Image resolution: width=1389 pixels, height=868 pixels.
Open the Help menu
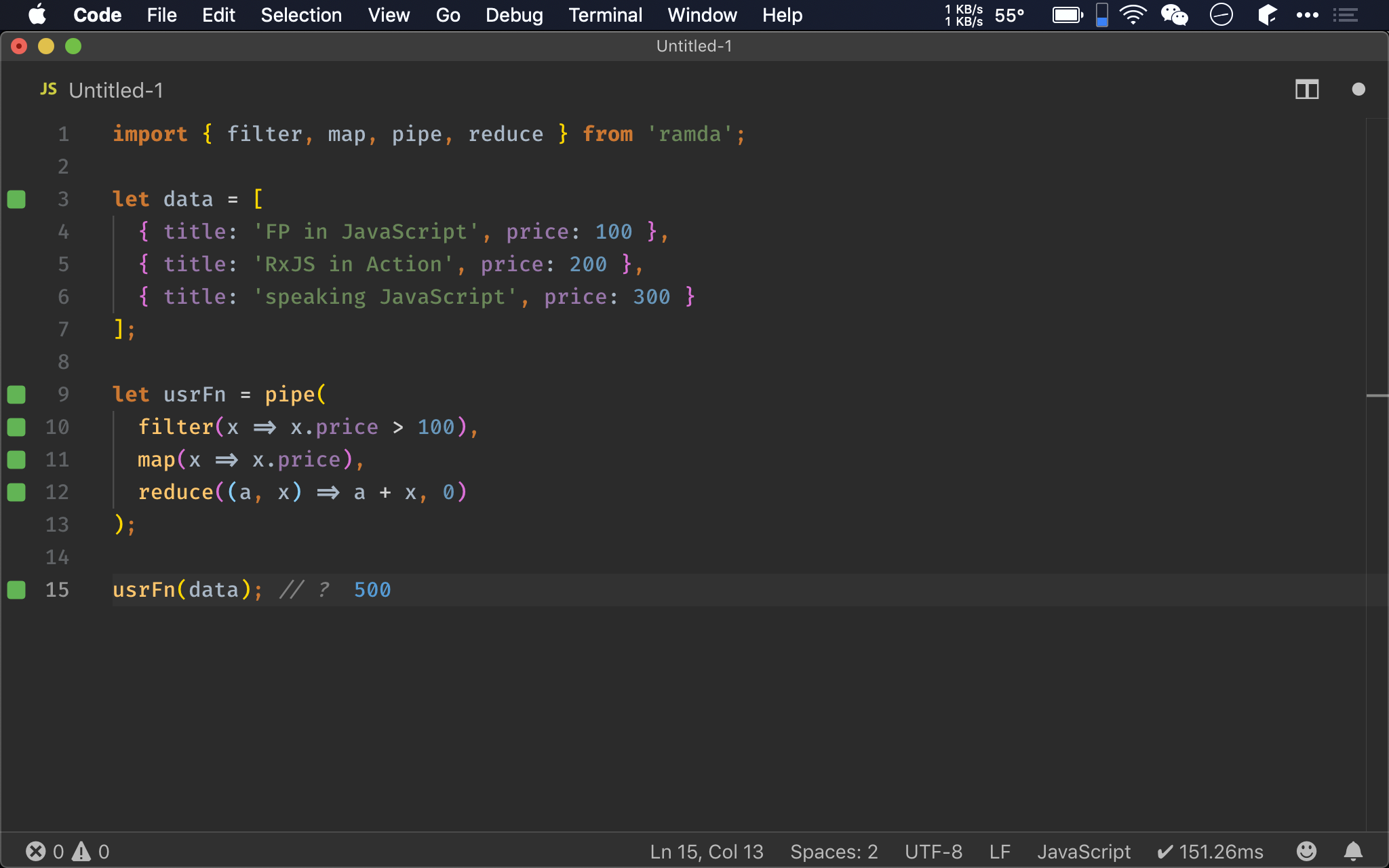click(x=782, y=15)
